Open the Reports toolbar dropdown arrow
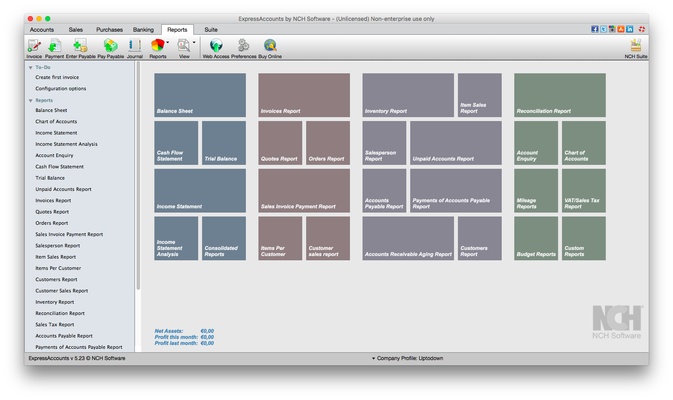 [168, 43]
